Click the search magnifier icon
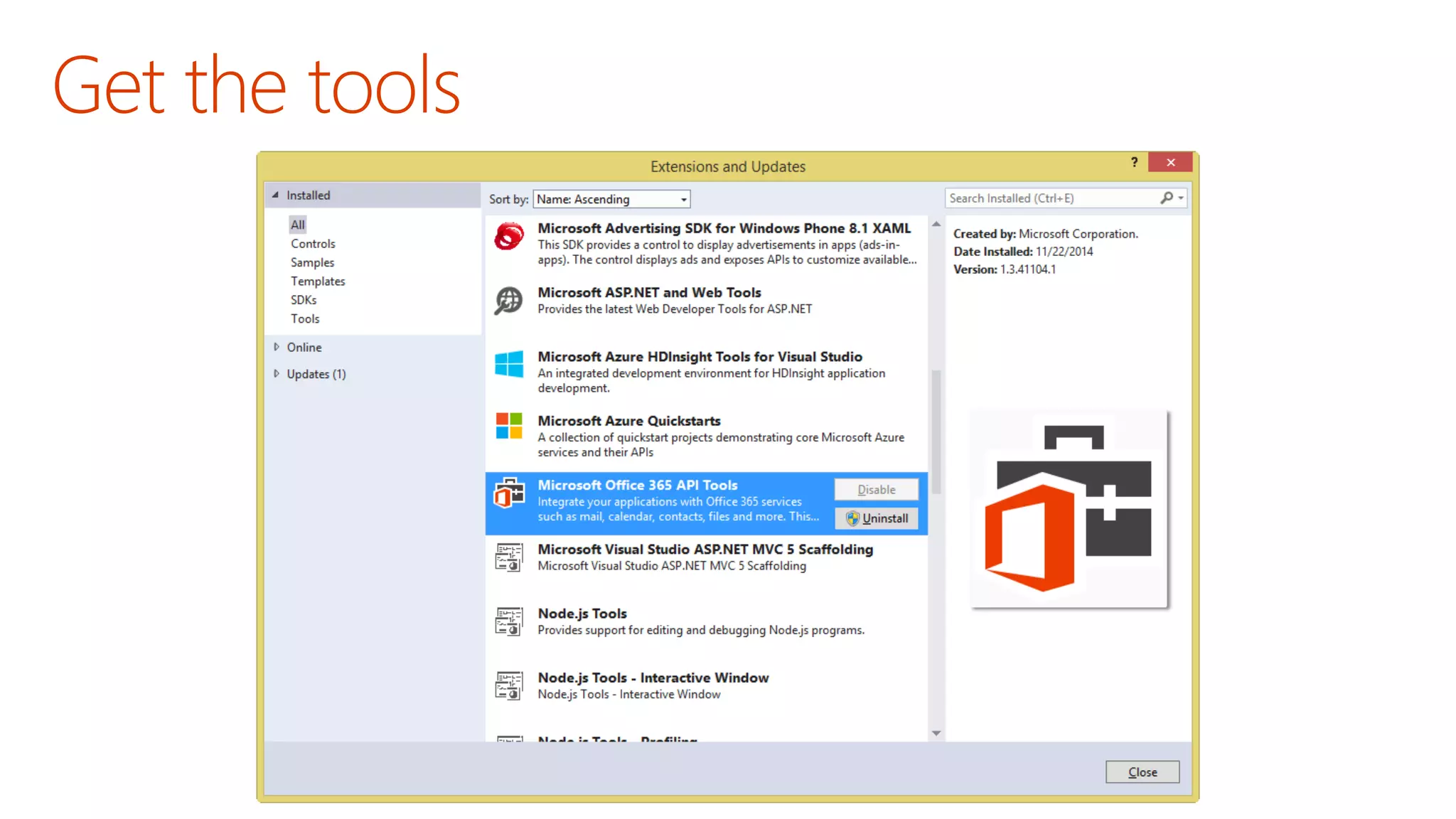 point(1167,198)
